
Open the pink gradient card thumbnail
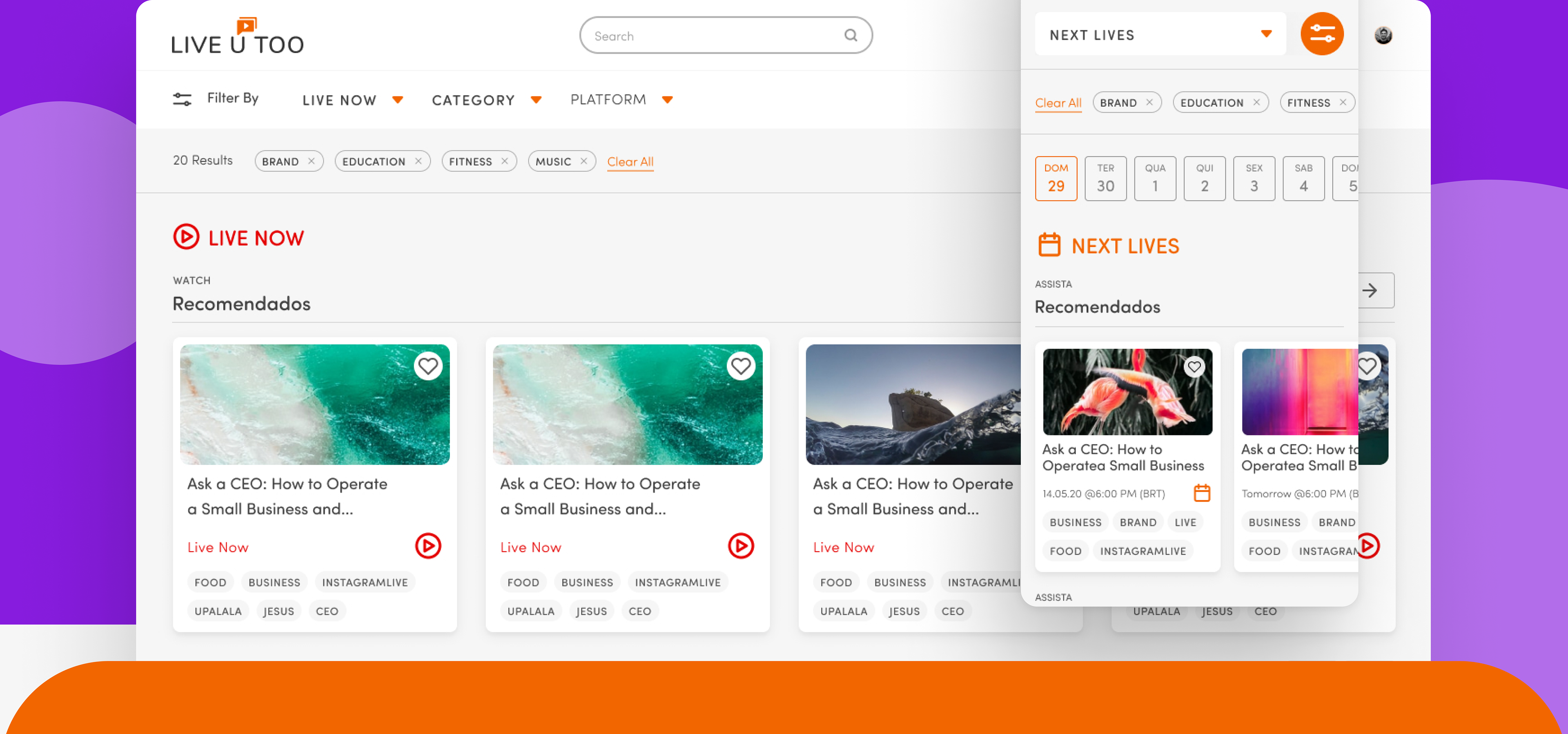(1300, 392)
